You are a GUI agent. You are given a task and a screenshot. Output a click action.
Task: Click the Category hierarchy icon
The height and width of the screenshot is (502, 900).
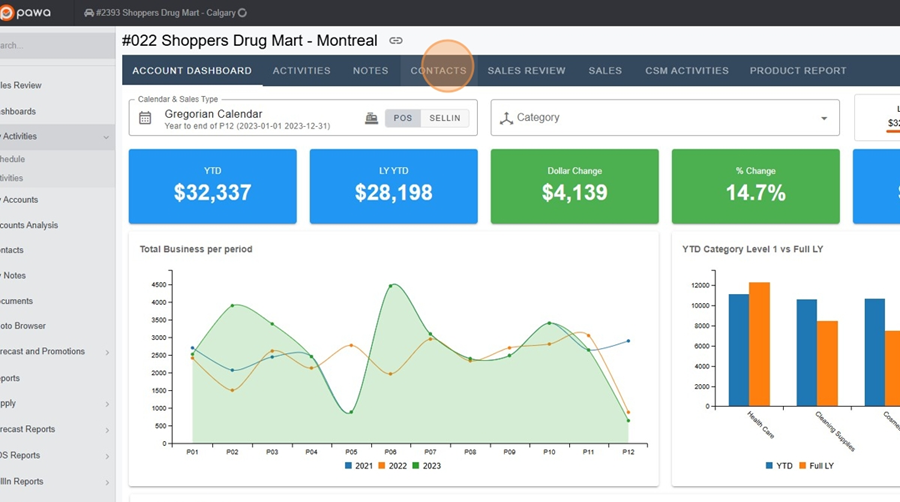pyautogui.click(x=506, y=118)
